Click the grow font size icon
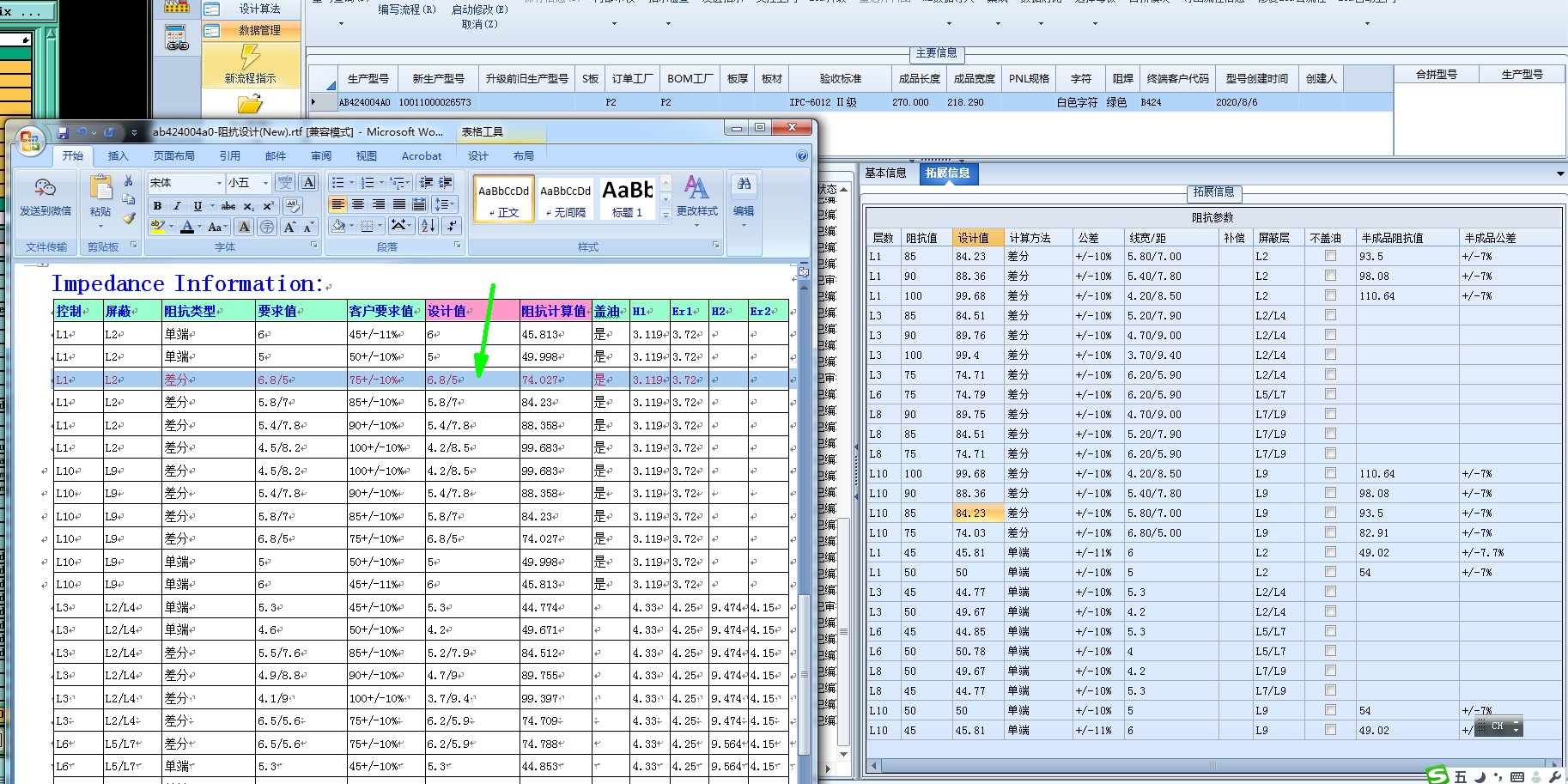 coord(289,227)
